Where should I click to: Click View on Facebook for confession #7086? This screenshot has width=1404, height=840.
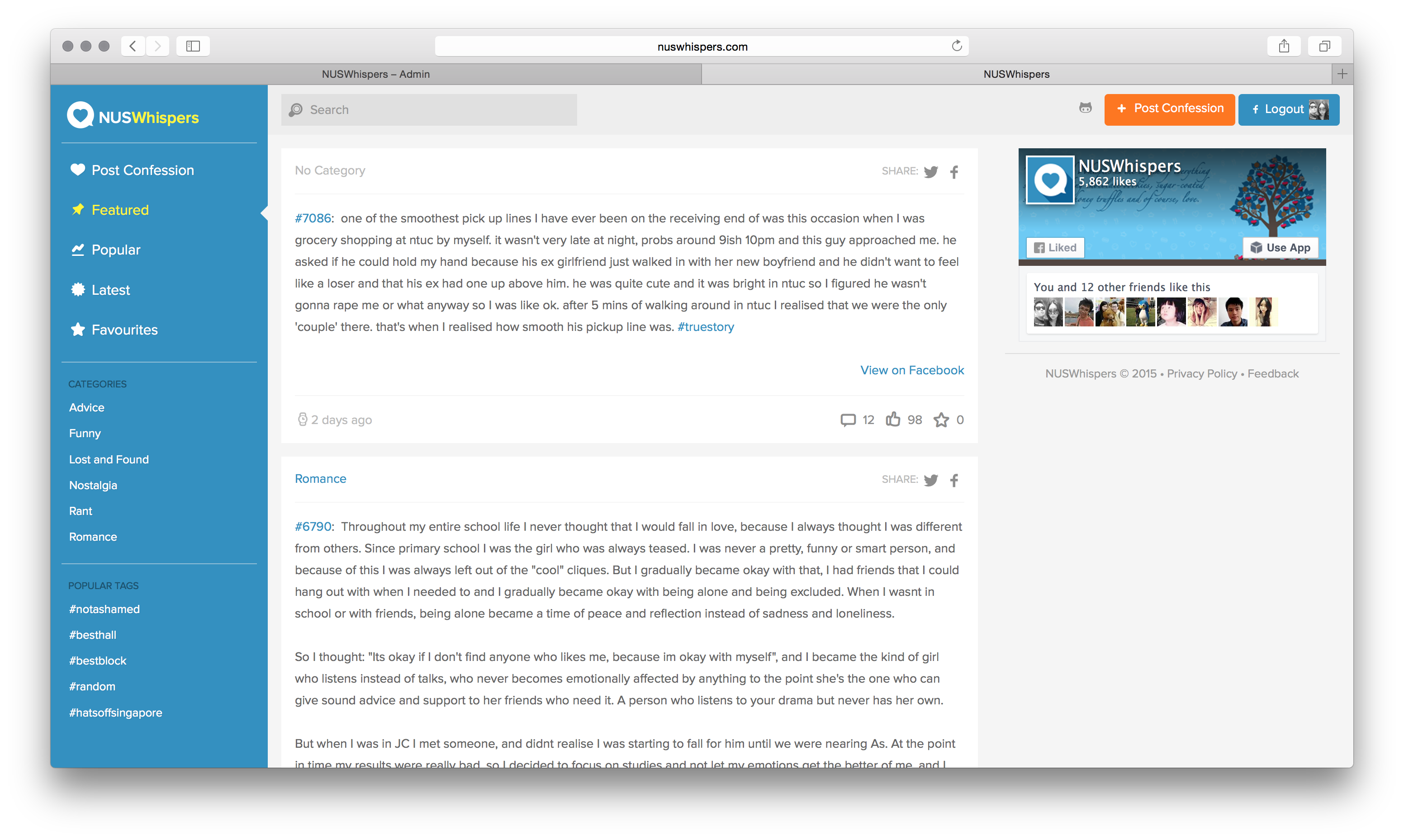coord(911,369)
